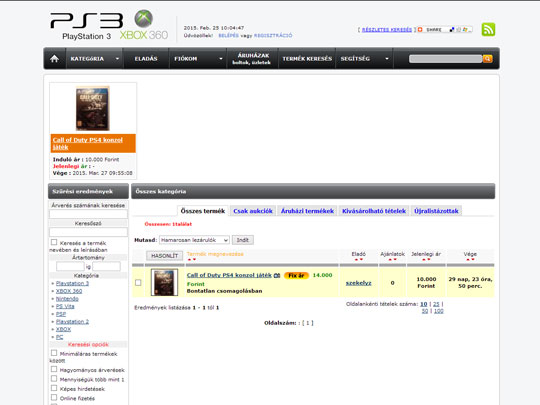Switch to the Csak aukciók tab

point(253,211)
